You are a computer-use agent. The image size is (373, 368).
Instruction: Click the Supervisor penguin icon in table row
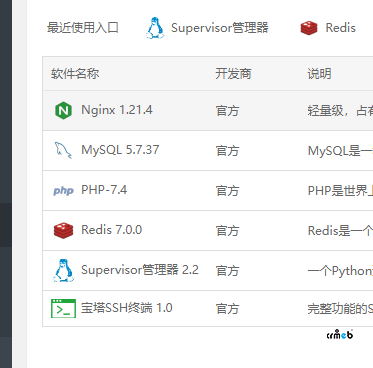point(63,270)
